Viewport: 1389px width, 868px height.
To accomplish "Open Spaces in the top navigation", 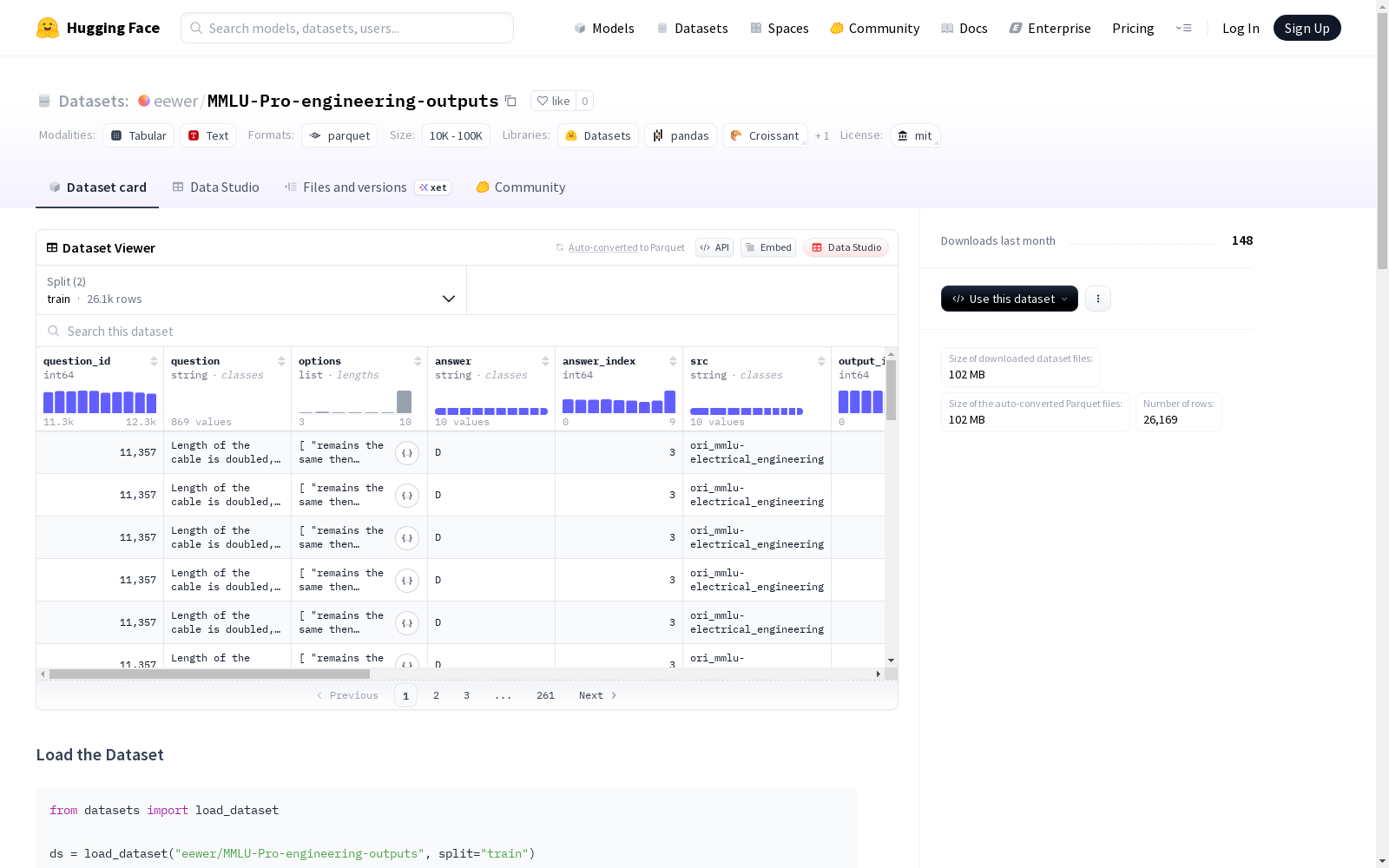I will pos(779,28).
